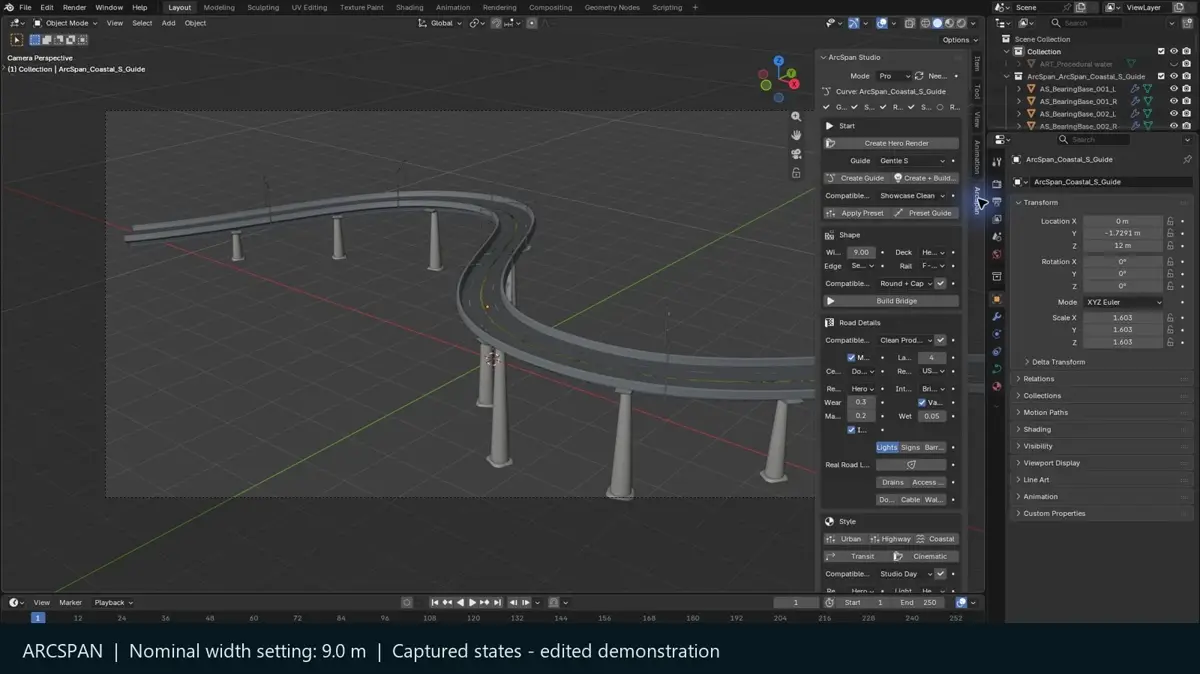Viewport: 1200px width, 674px height.
Task: Click the Apply Preset button
Action: pyautogui.click(x=855, y=213)
